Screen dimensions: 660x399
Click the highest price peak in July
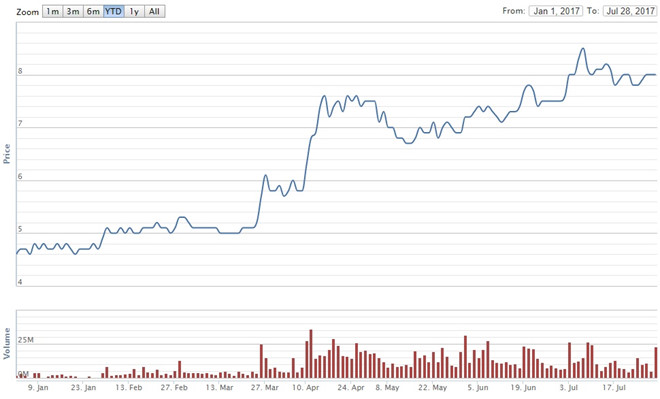[583, 49]
